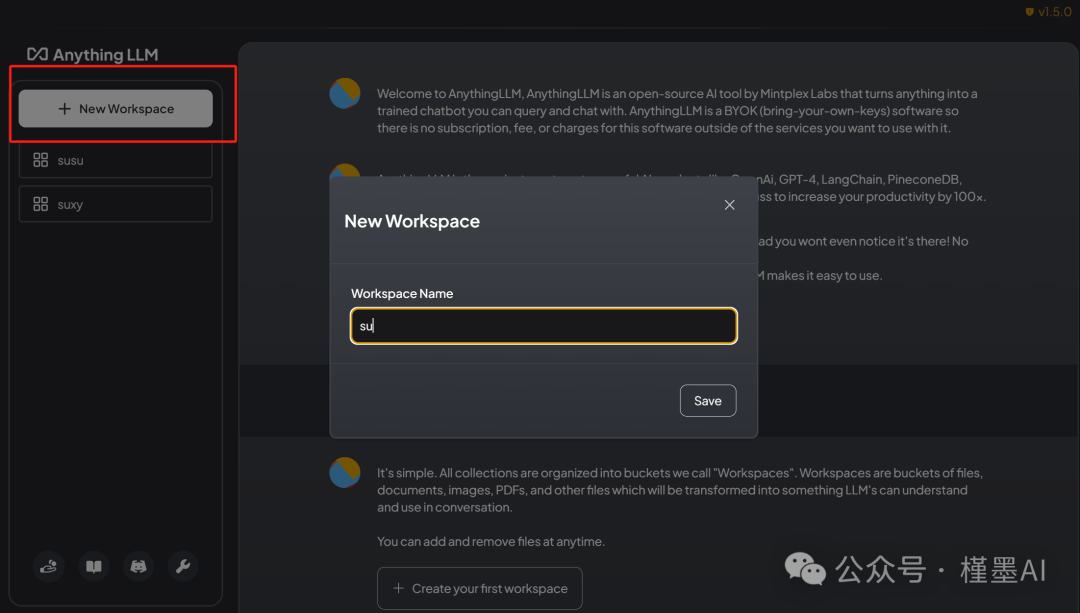Click Create your first workspace button

tap(479, 588)
